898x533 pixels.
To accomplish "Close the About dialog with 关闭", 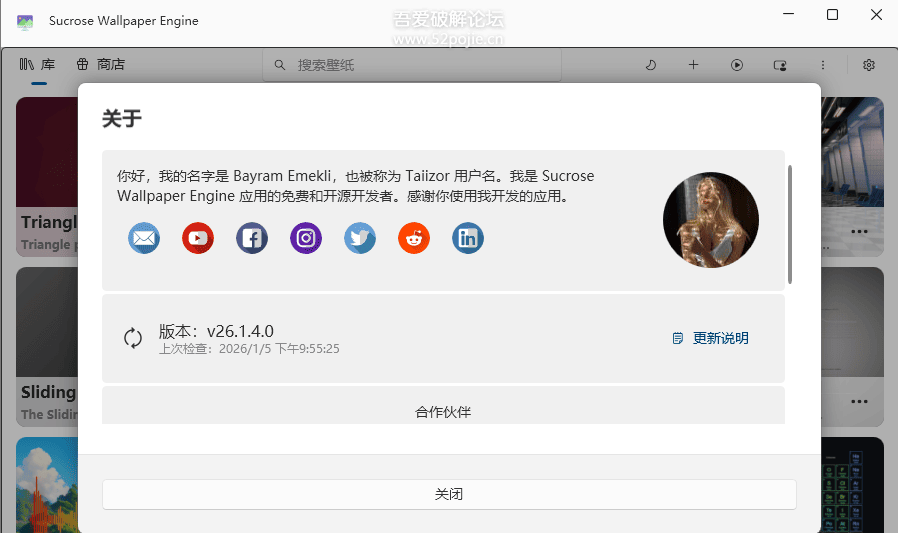I will (x=449, y=494).
